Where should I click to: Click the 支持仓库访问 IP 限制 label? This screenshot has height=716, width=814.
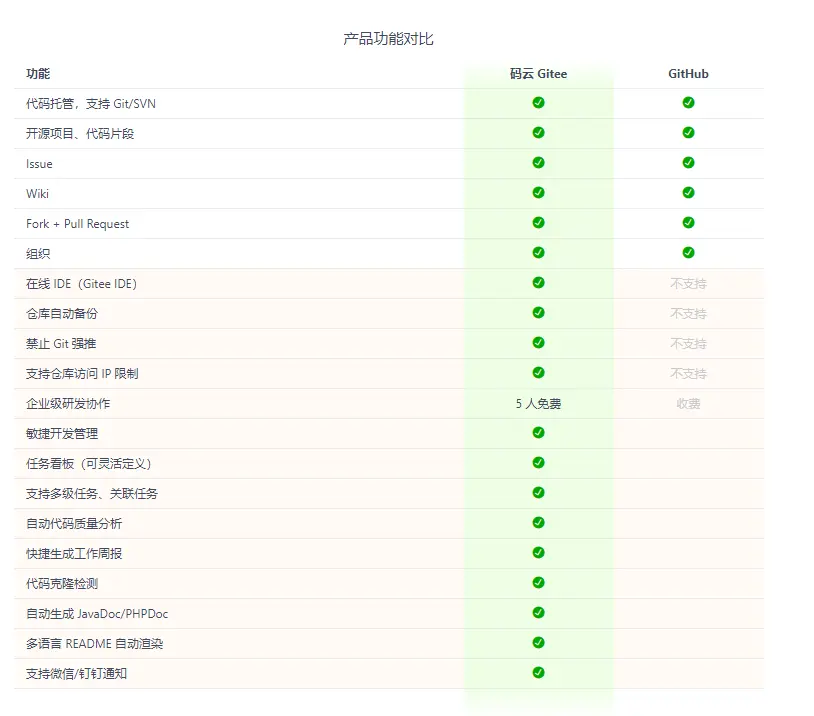click(x=82, y=374)
